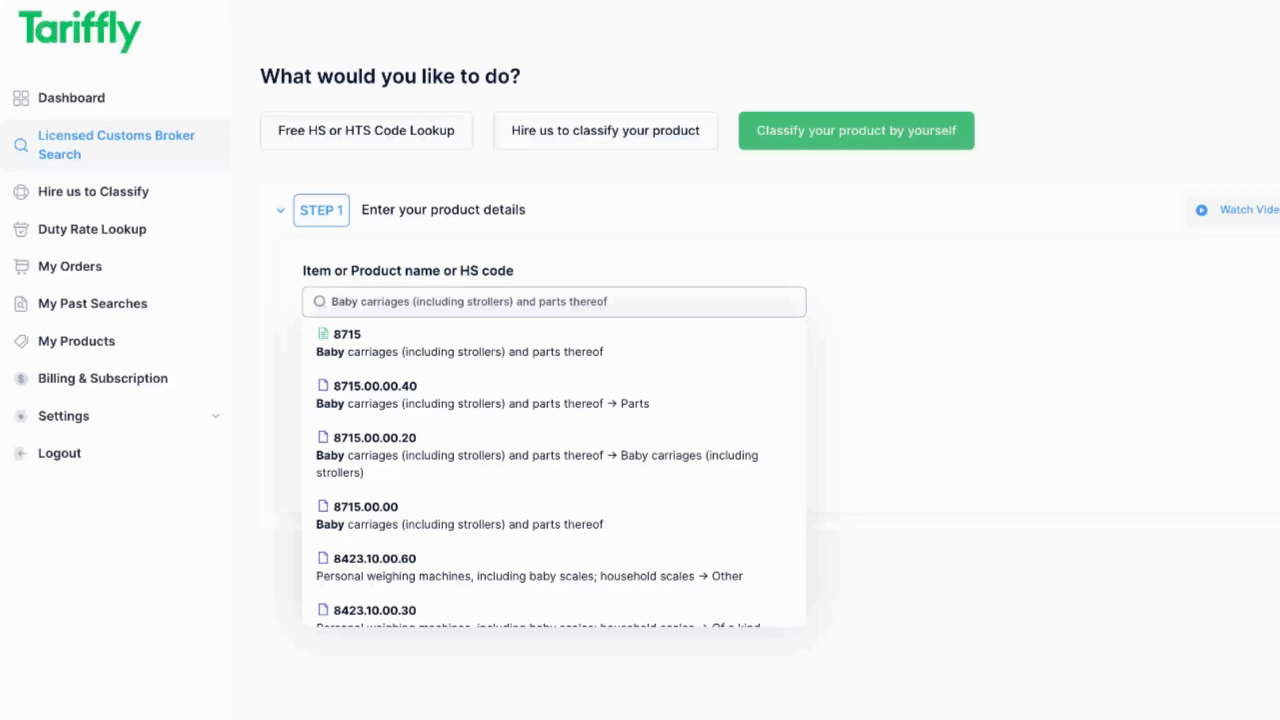
Task: Click the Hire us to Classify globe icon
Action: point(20,192)
